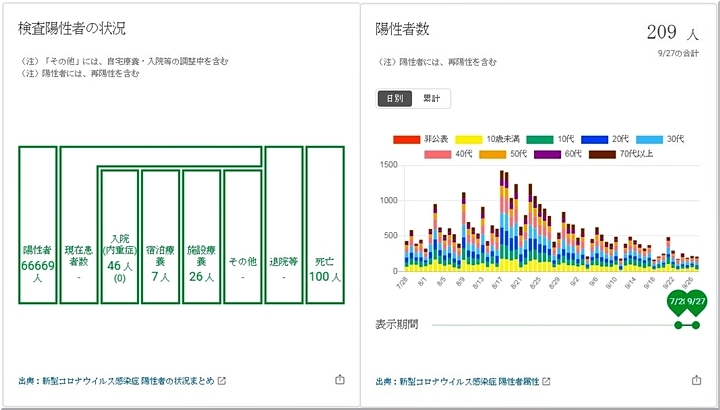Switch chart to 累計 view
The height and width of the screenshot is (410, 720).
(x=431, y=98)
